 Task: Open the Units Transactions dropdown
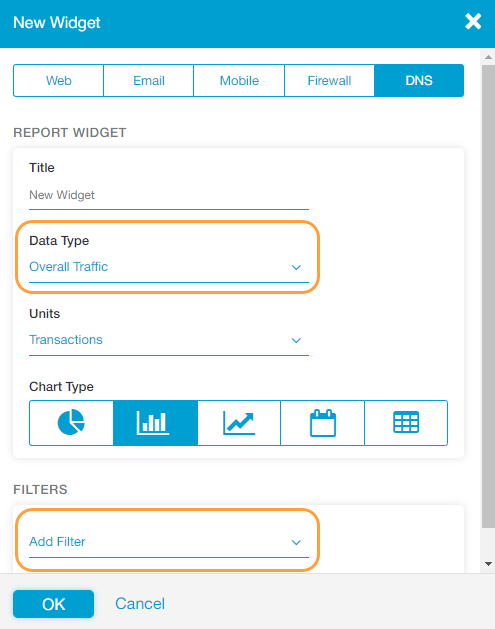point(169,340)
